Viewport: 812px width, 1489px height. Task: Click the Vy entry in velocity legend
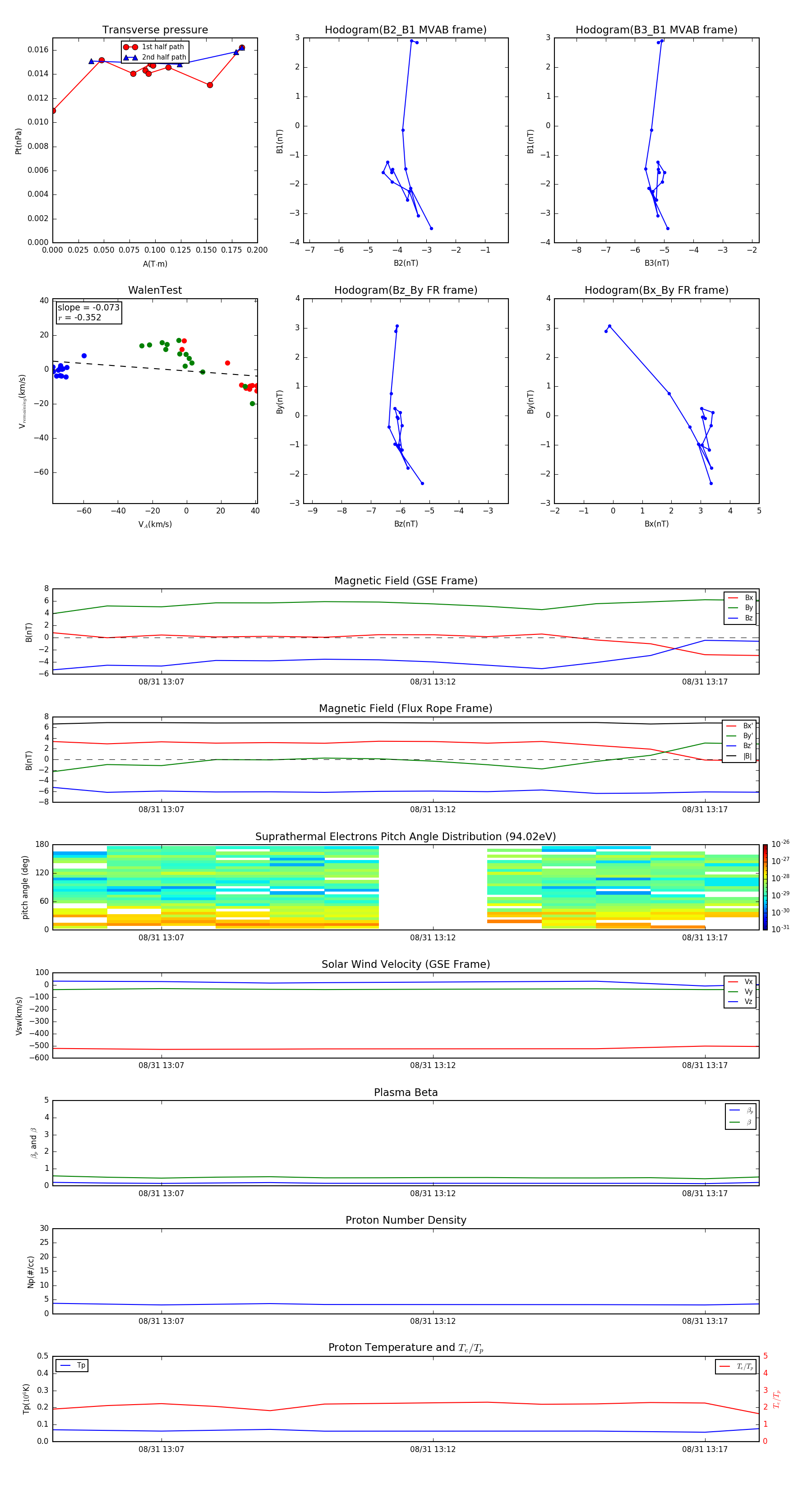tap(740, 991)
